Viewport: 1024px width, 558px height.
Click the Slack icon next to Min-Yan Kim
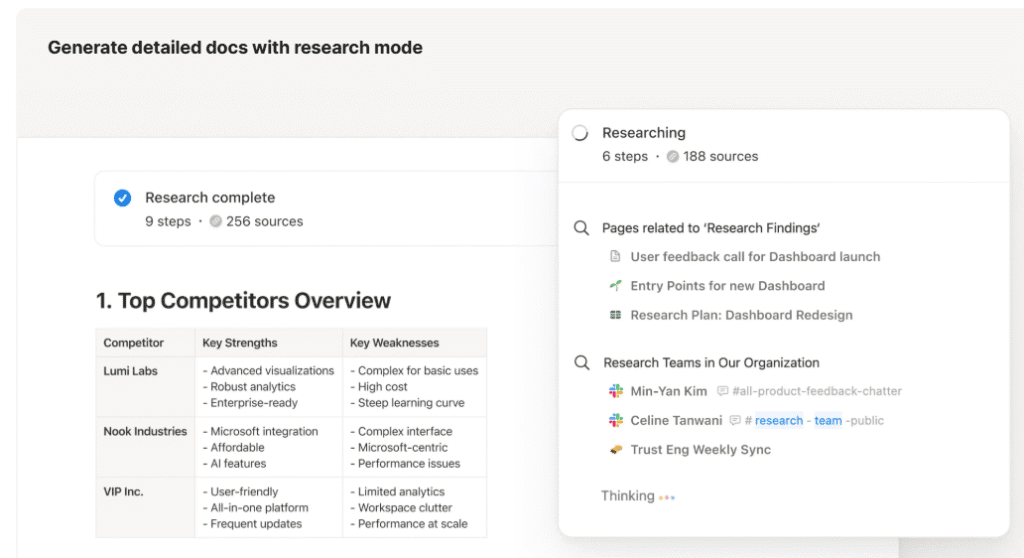tap(616, 391)
